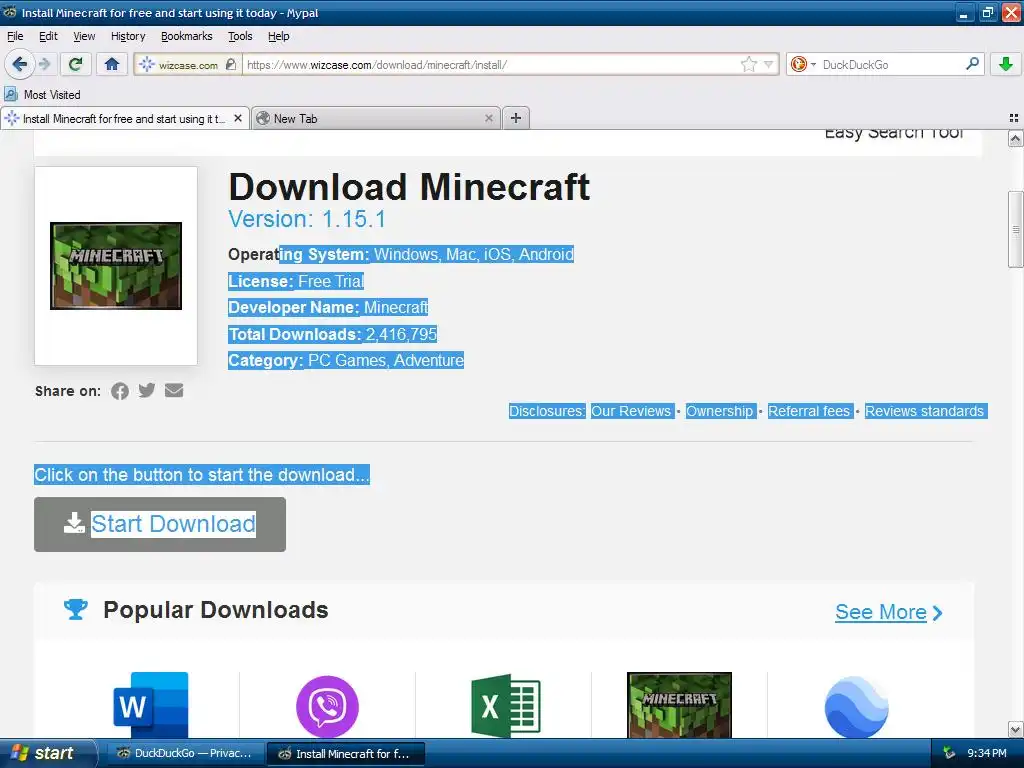This screenshot has width=1024, height=768.
Task: Open the Downloads green arrow button
Action: 1006,64
